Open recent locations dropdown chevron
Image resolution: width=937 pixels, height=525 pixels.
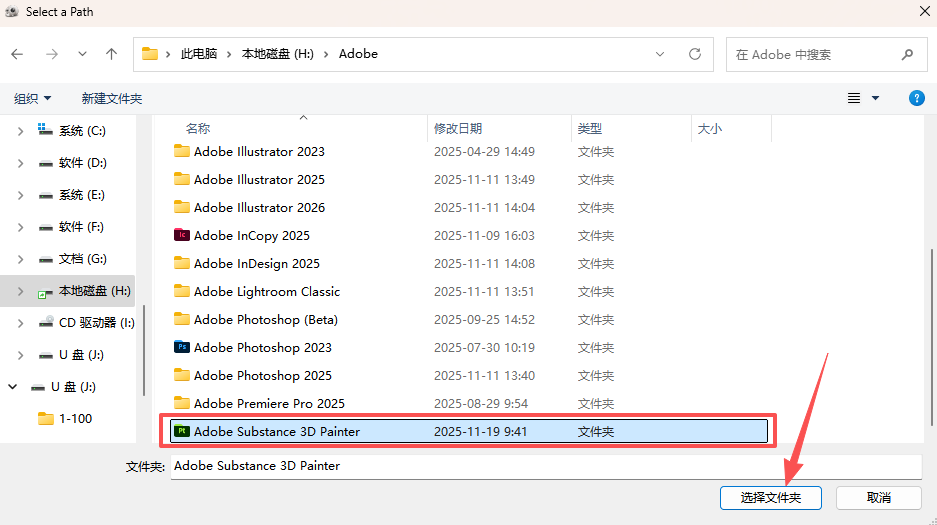[x=82, y=54]
